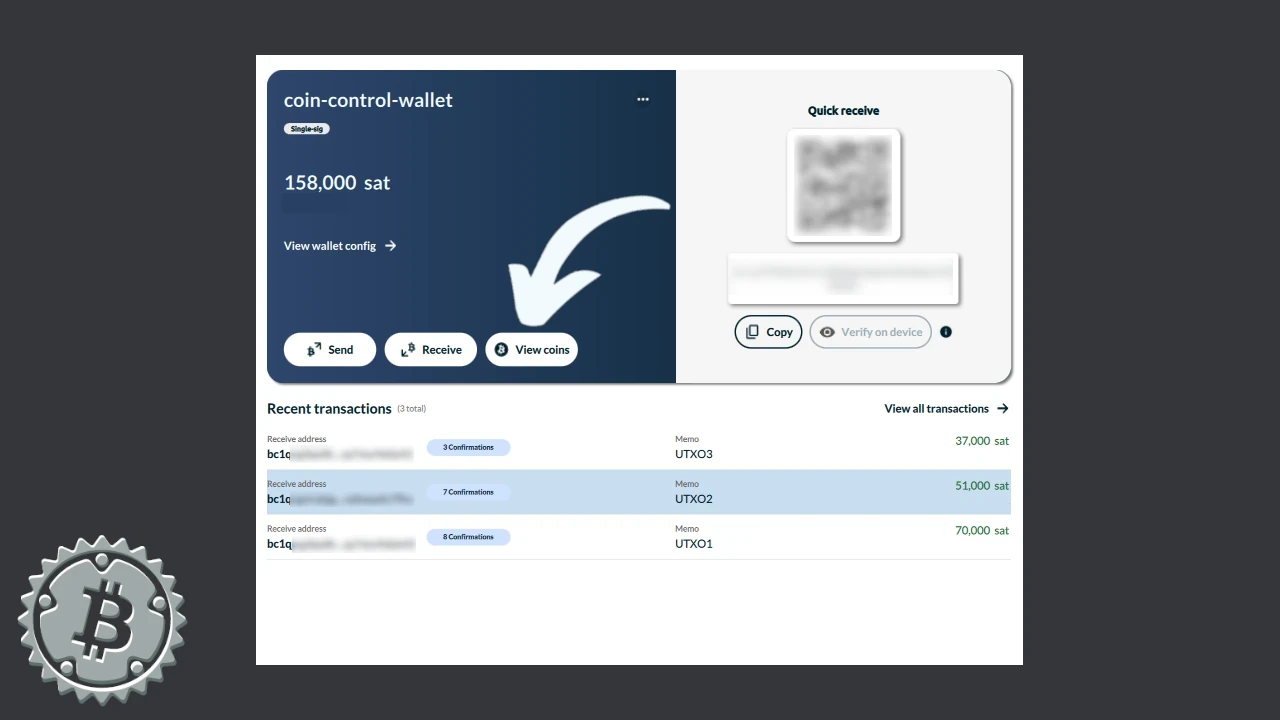Click the blurred receive address box
The image size is (1280, 720).
(x=843, y=278)
